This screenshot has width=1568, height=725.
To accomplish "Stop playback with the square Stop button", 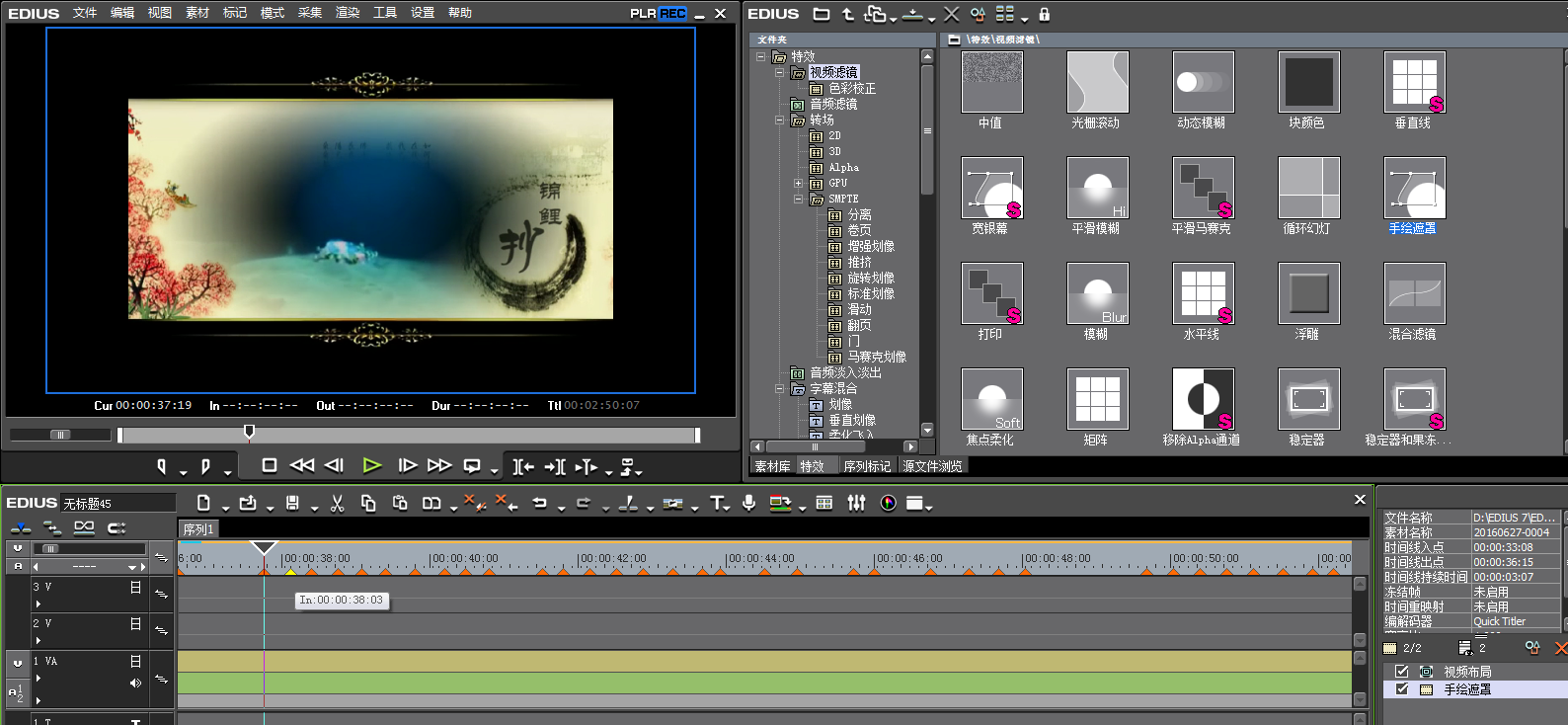I will coord(269,465).
